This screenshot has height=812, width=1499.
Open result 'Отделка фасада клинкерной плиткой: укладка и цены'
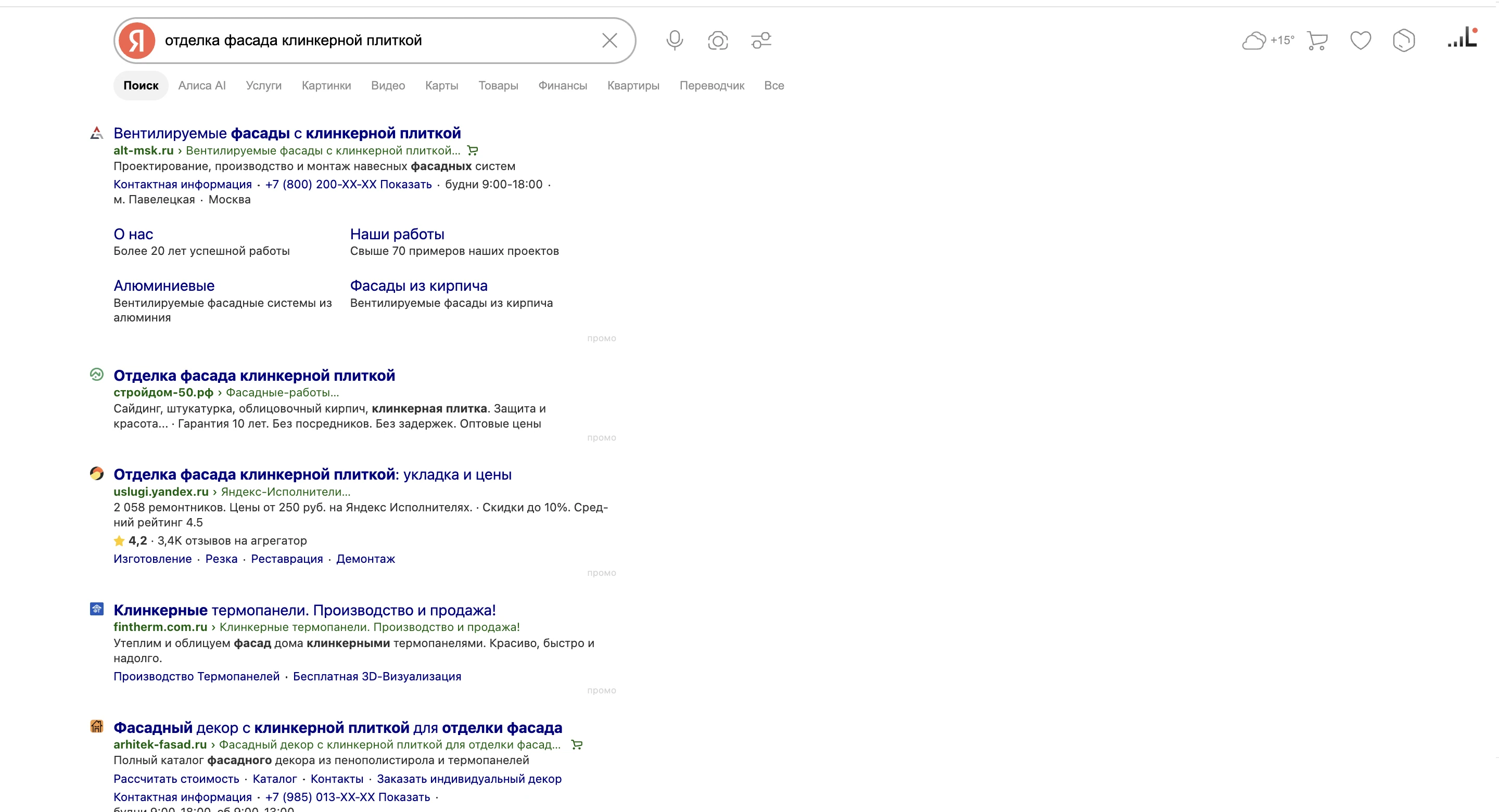pyautogui.click(x=312, y=474)
